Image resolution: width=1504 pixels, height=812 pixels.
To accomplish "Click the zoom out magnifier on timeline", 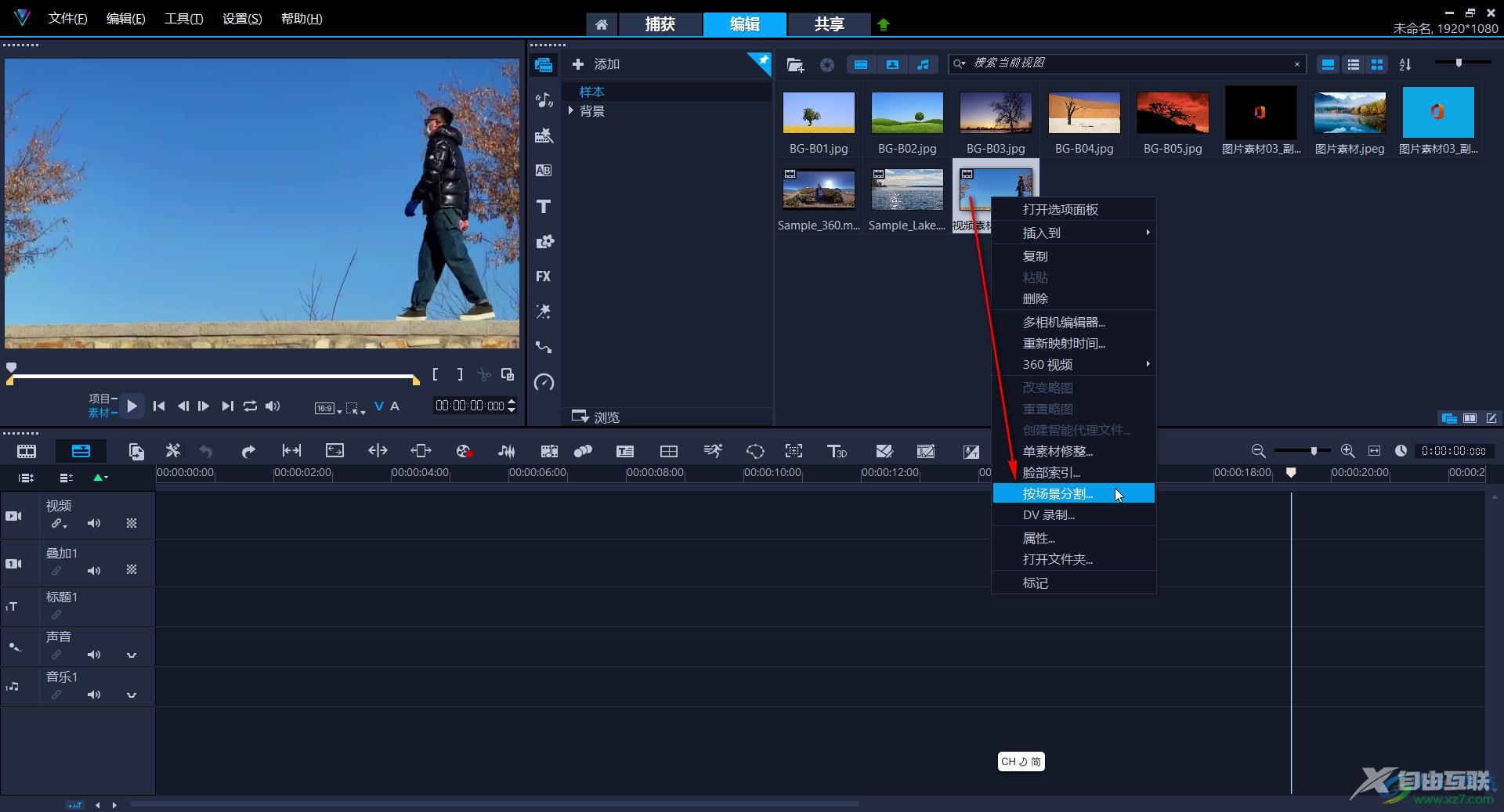I will pos(1258,451).
